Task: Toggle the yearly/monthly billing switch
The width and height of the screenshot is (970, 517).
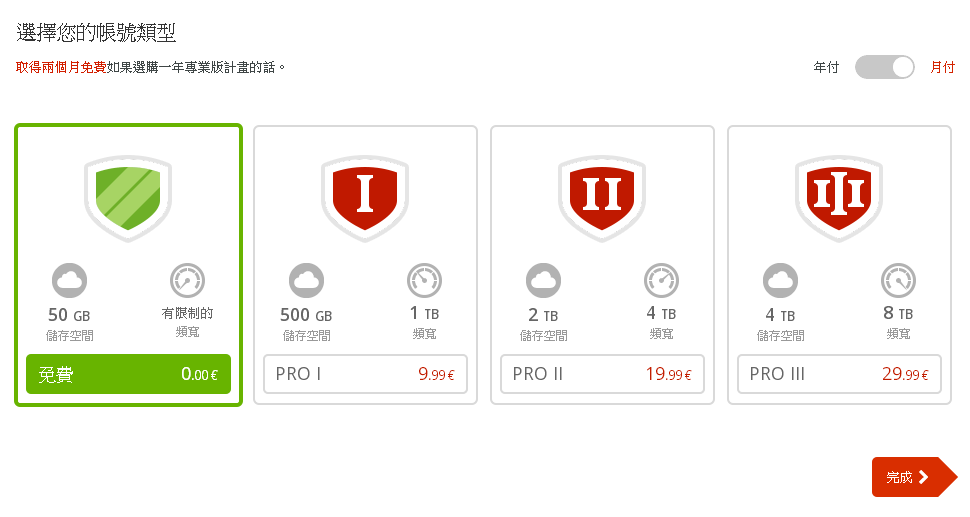Action: click(x=885, y=67)
